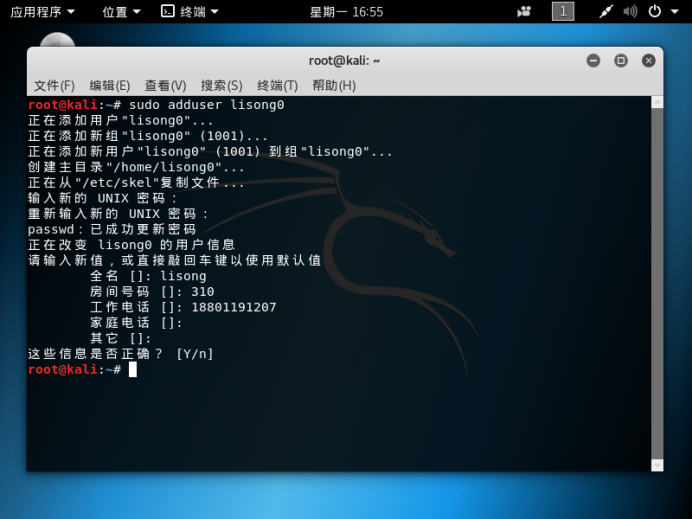Screen dimensions: 692x519
Task: Click the 全名 value lisong
Action: pos(183,276)
